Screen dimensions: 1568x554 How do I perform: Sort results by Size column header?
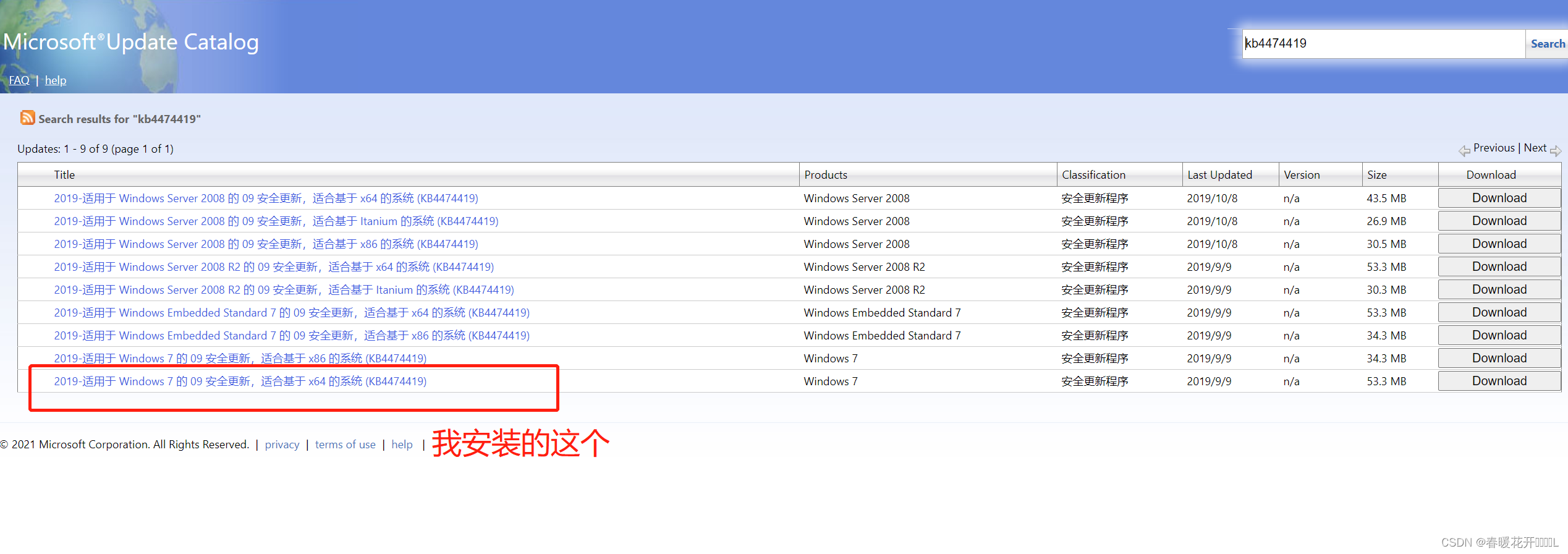tap(1376, 175)
